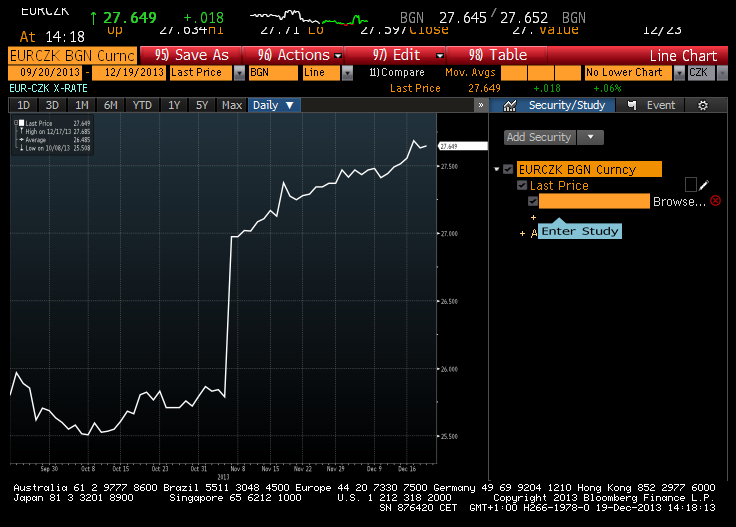736x527 pixels.
Task: Select the Max range tab
Action: click(x=232, y=105)
